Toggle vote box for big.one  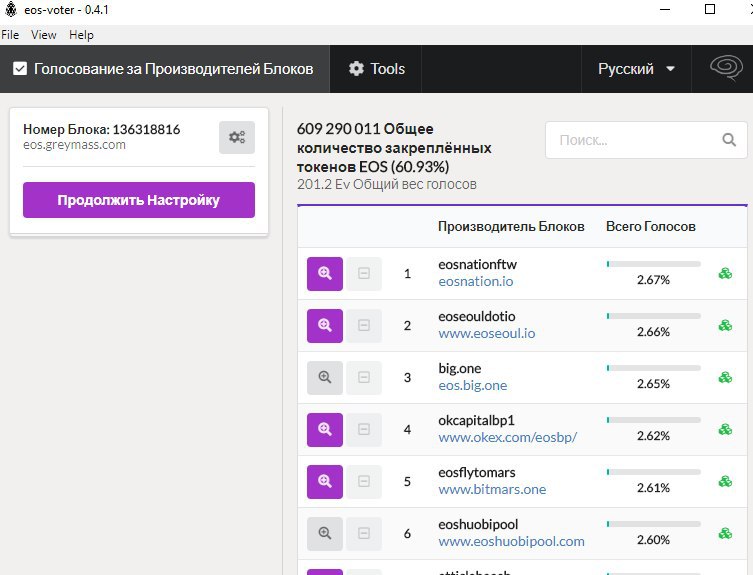(364, 378)
